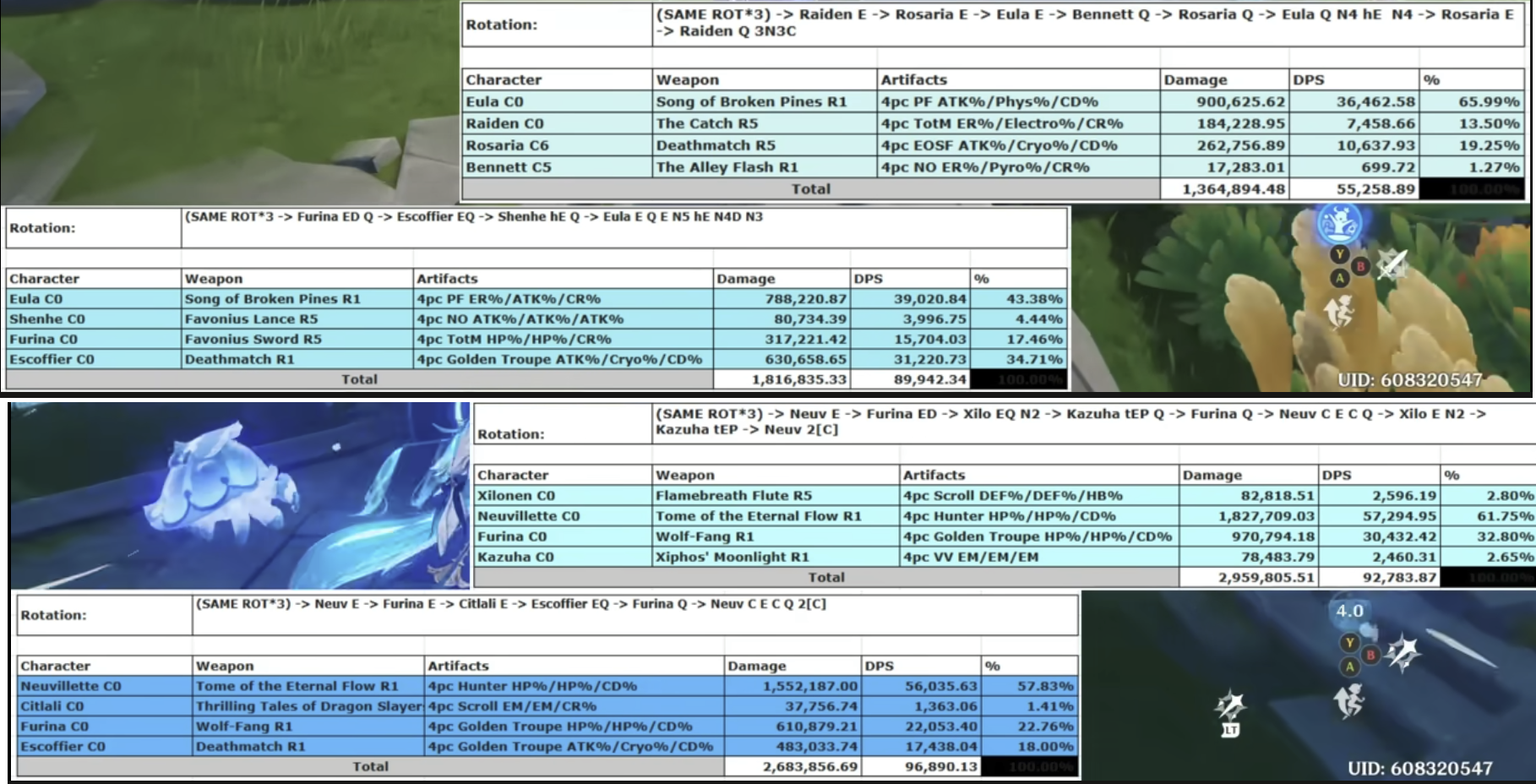Viewport: 1536px width, 784px height.
Task: Select the 'Eula C0' cell with Phys% artifacts
Action: (557, 102)
